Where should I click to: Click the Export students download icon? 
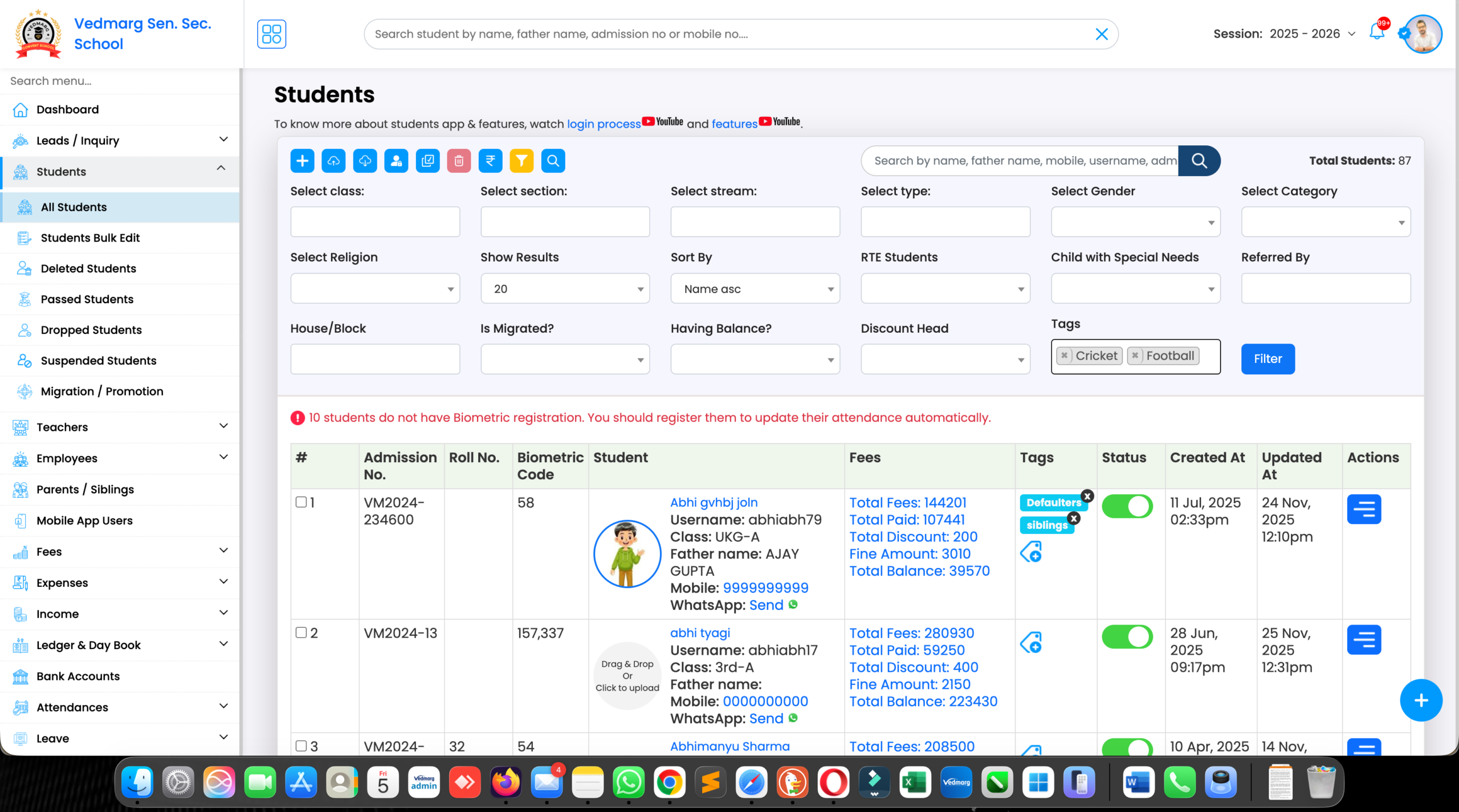tap(365, 161)
